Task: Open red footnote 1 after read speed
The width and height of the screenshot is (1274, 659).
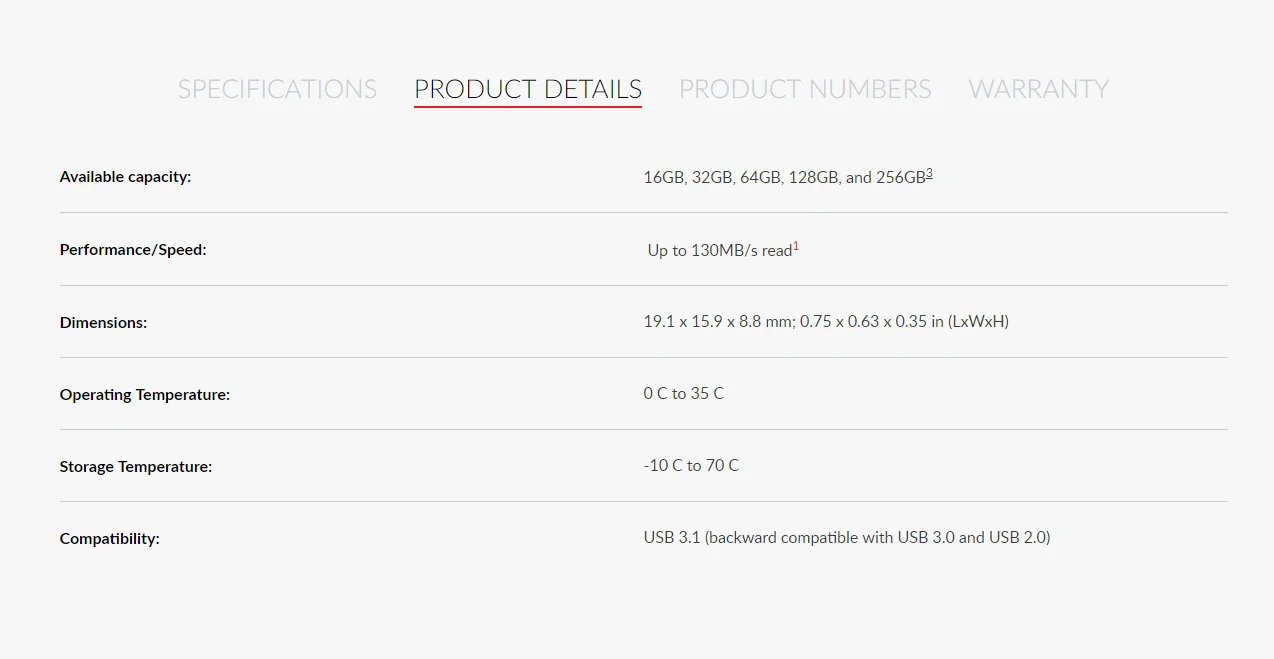Action: coord(796,246)
